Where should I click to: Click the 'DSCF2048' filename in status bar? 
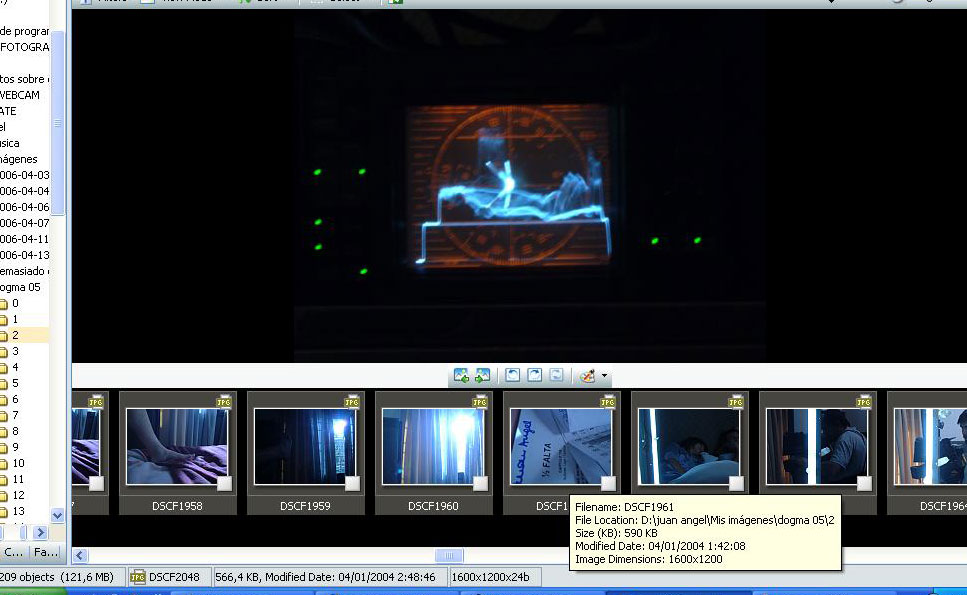[175, 577]
